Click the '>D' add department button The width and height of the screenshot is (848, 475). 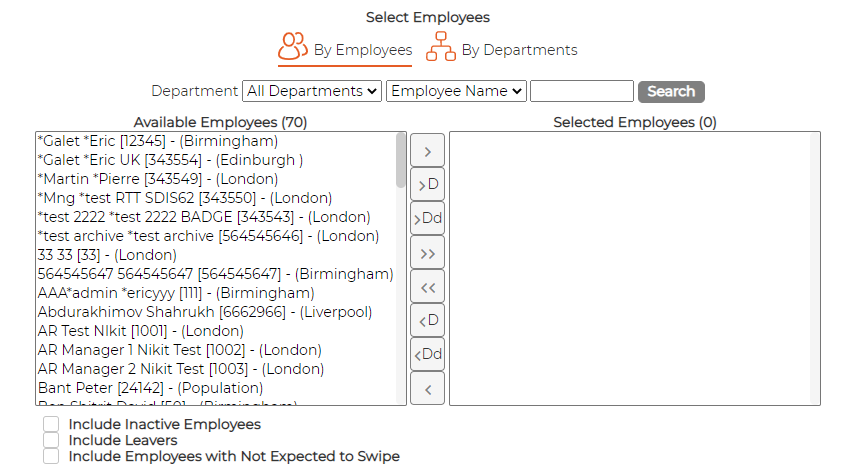427,184
